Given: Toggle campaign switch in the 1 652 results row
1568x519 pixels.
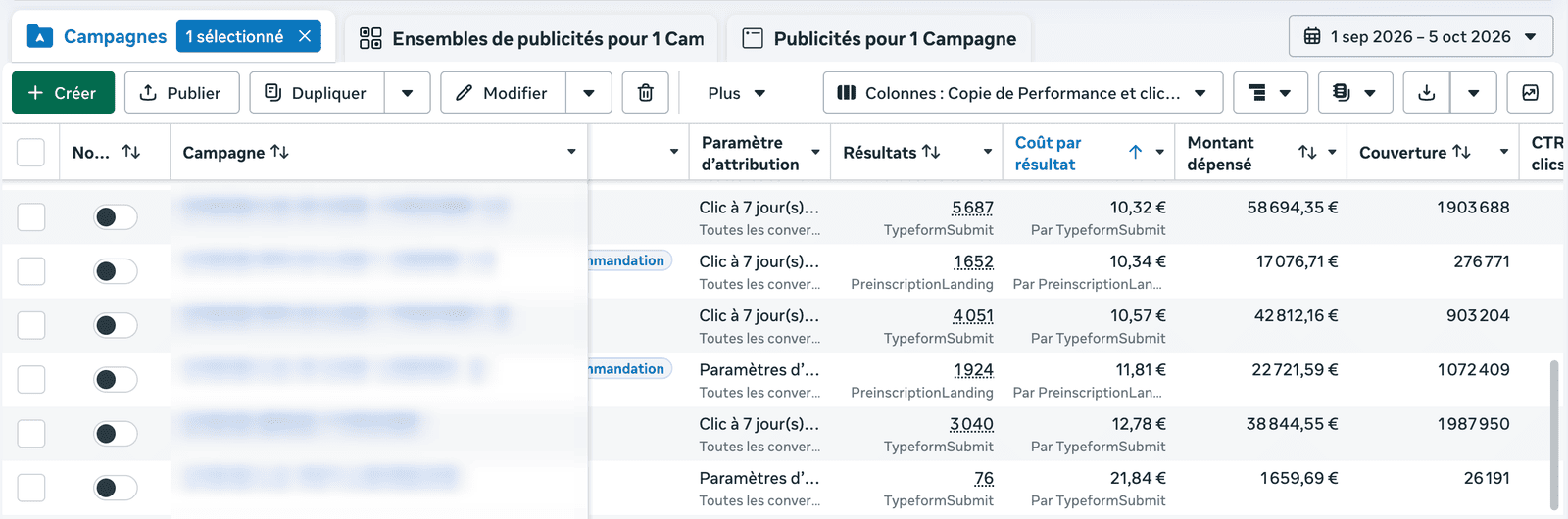Looking at the screenshot, I should 115,271.
